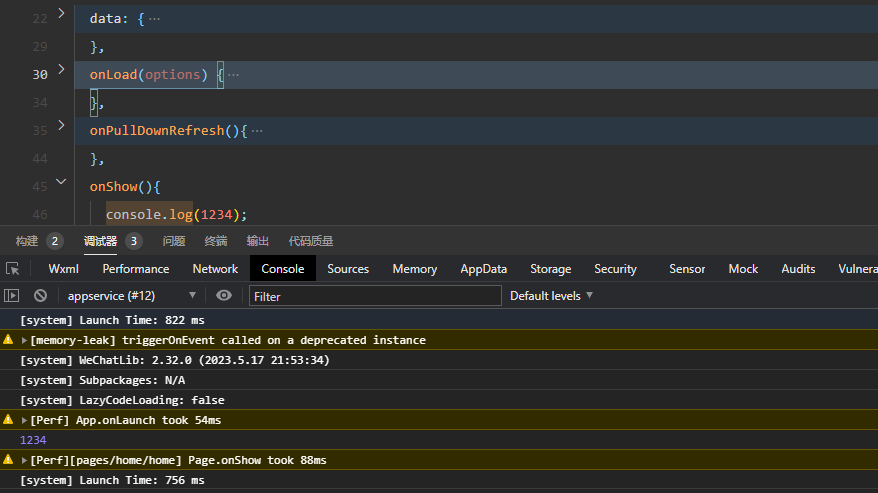Screen dimensions: 878x493
Task: Click the Launch Time: 756 ms log entry
Action: coord(112,480)
